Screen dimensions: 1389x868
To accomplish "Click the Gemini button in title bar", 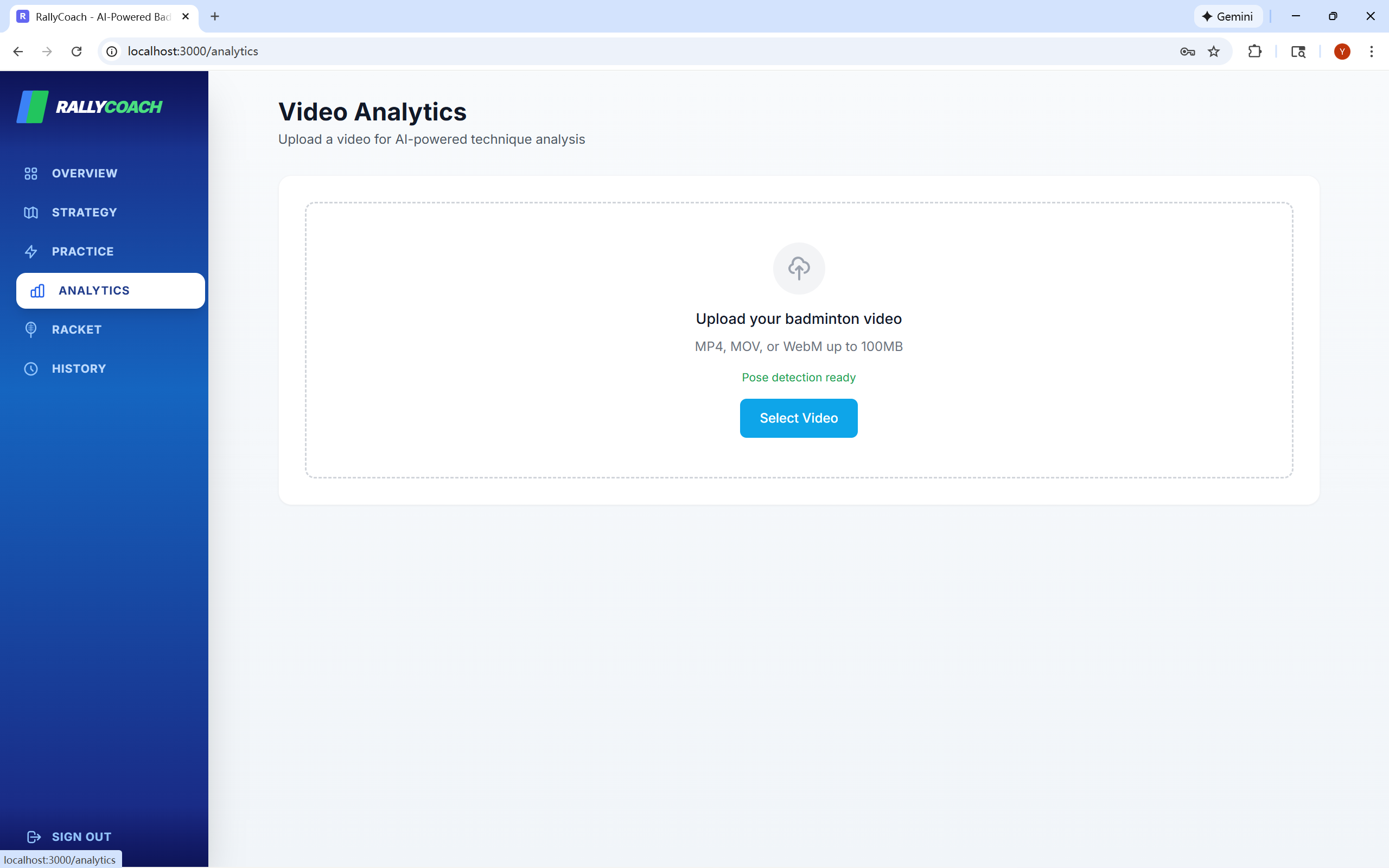I will 1228,17.
